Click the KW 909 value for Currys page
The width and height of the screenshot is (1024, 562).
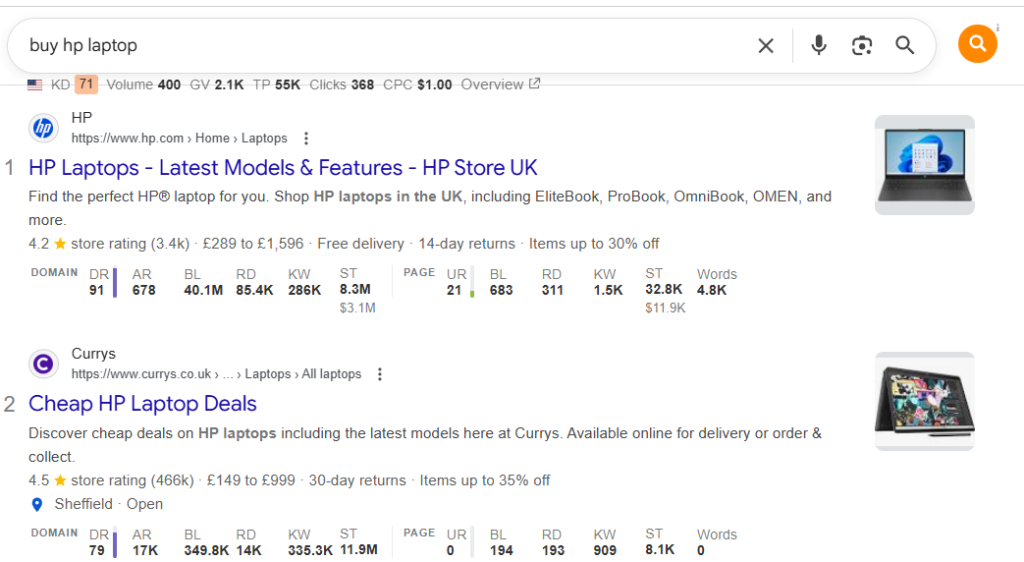(605, 550)
